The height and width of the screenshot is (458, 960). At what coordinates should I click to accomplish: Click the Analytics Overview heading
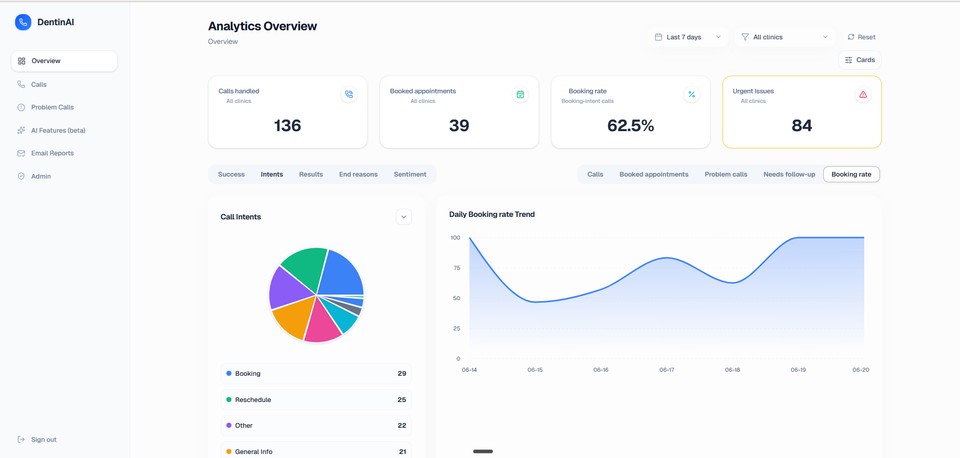tap(263, 26)
